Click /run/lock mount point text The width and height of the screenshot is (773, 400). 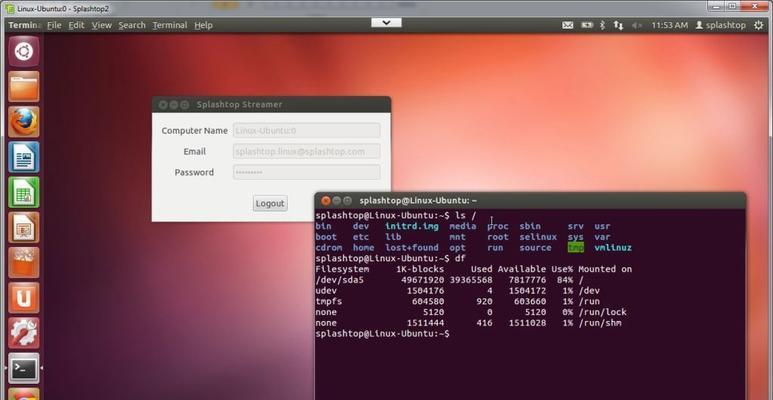(602, 312)
